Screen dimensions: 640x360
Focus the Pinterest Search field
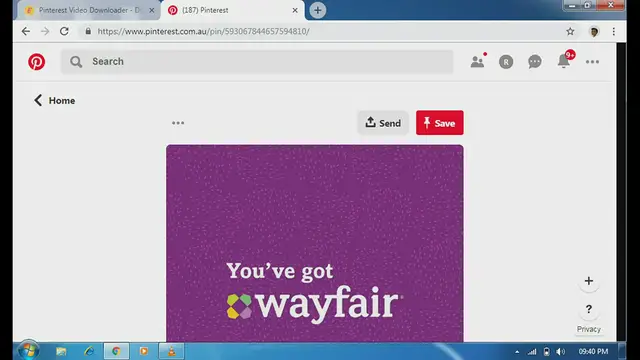point(257,62)
